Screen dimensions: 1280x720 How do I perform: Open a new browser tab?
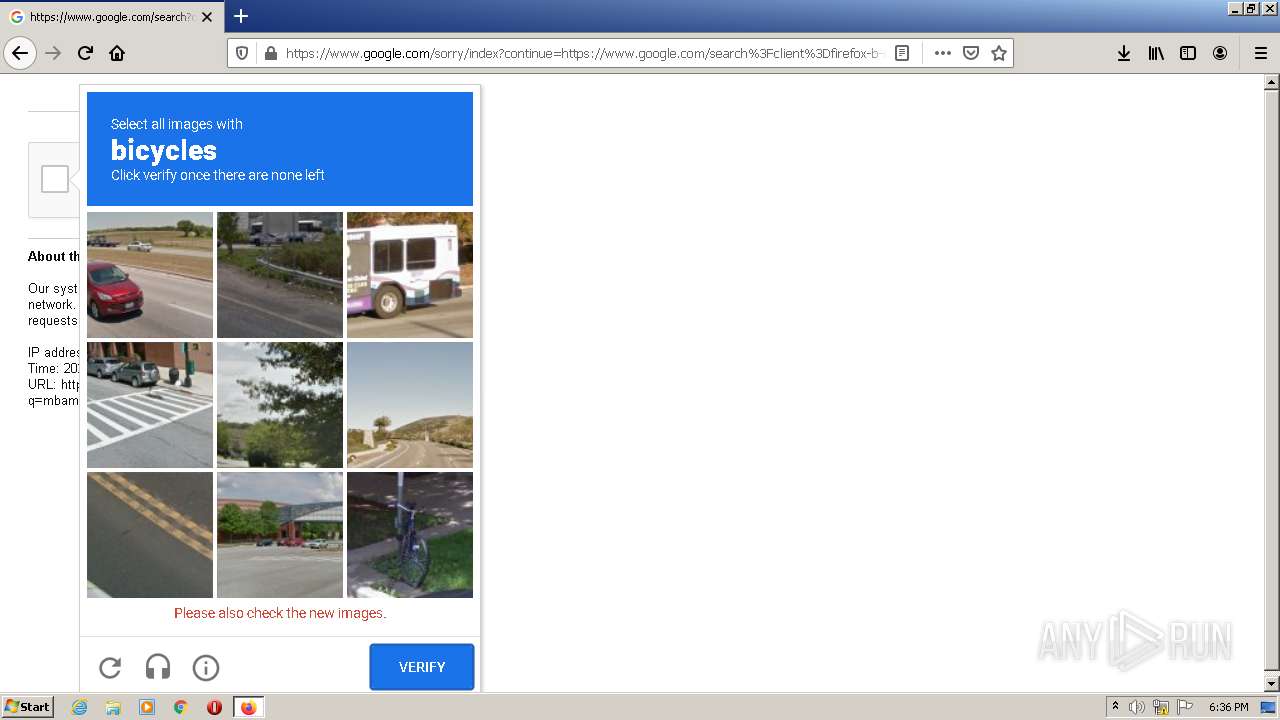(x=241, y=16)
